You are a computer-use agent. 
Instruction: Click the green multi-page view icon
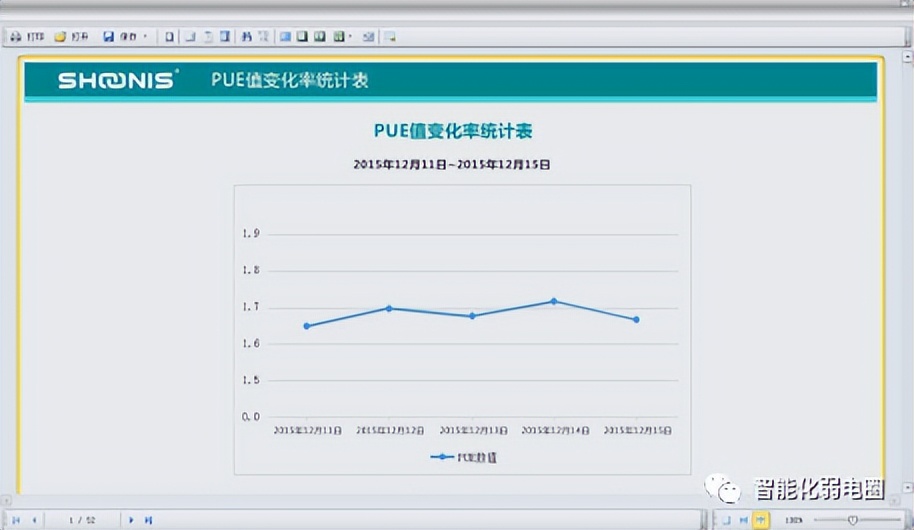[x=339, y=37]
